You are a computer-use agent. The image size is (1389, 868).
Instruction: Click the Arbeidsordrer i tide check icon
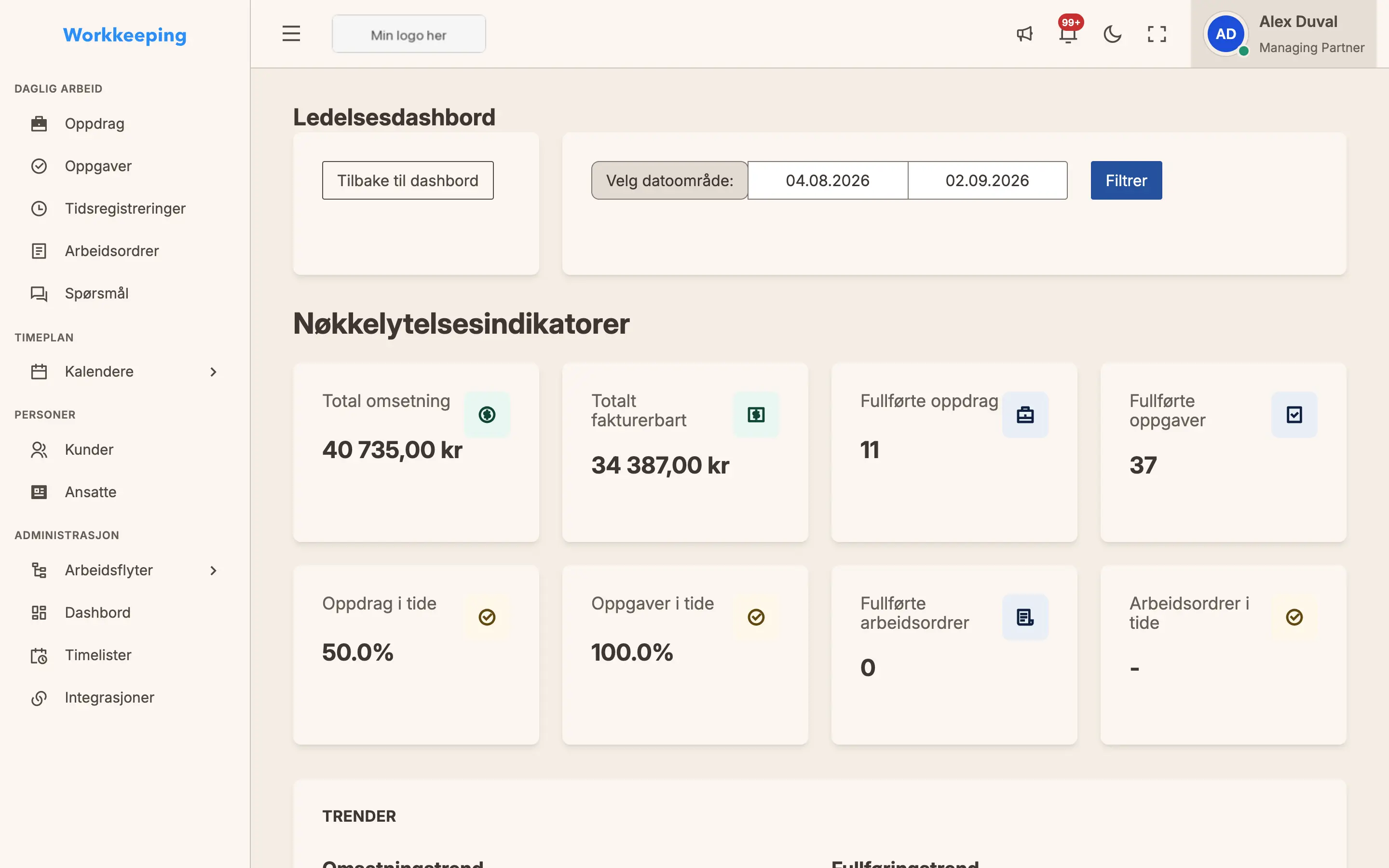pyautogui.click(x=1294, y=617)
